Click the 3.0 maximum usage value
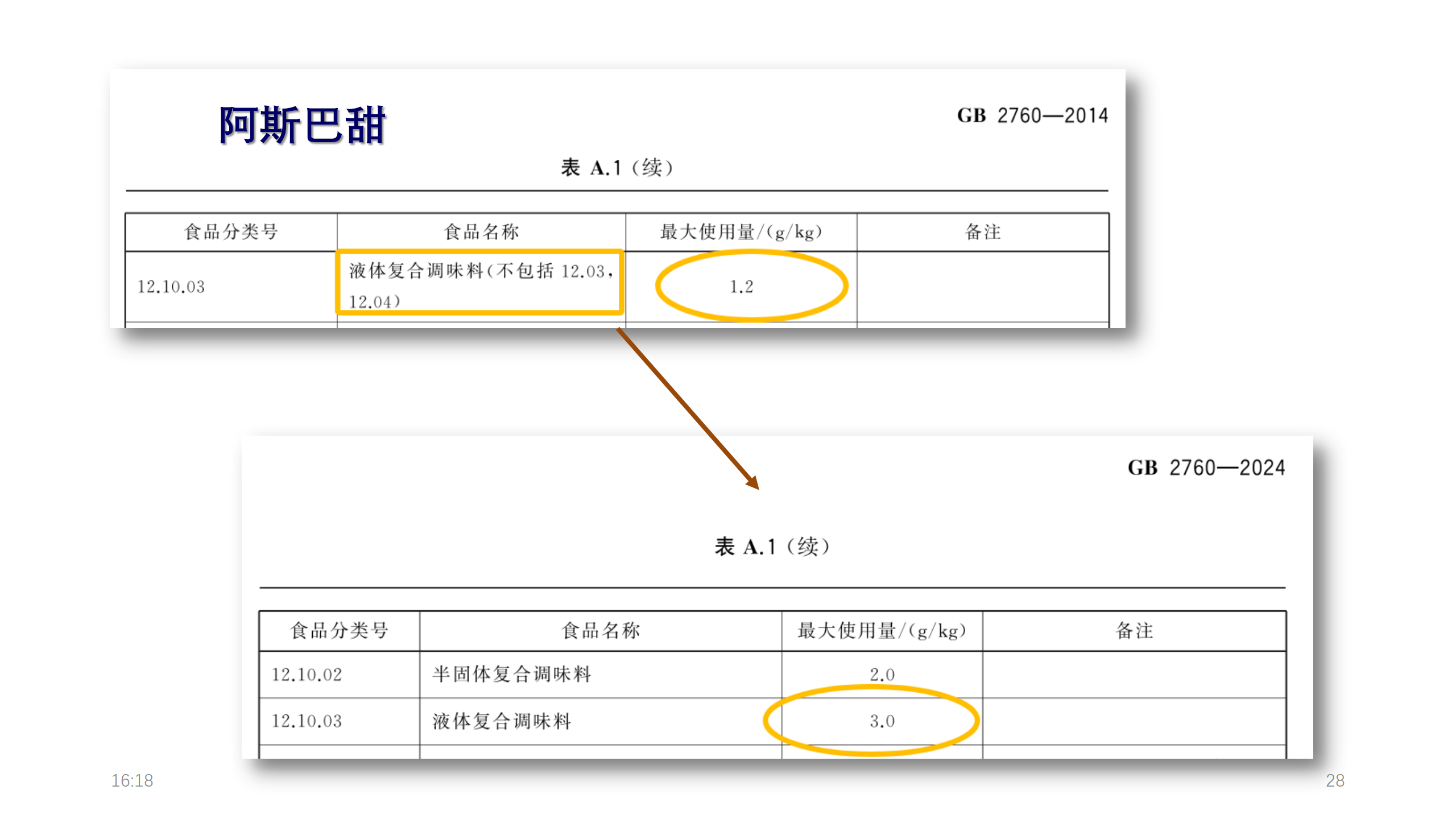Viewport: 1456px width, 819px height. click(x=882, y=721)
